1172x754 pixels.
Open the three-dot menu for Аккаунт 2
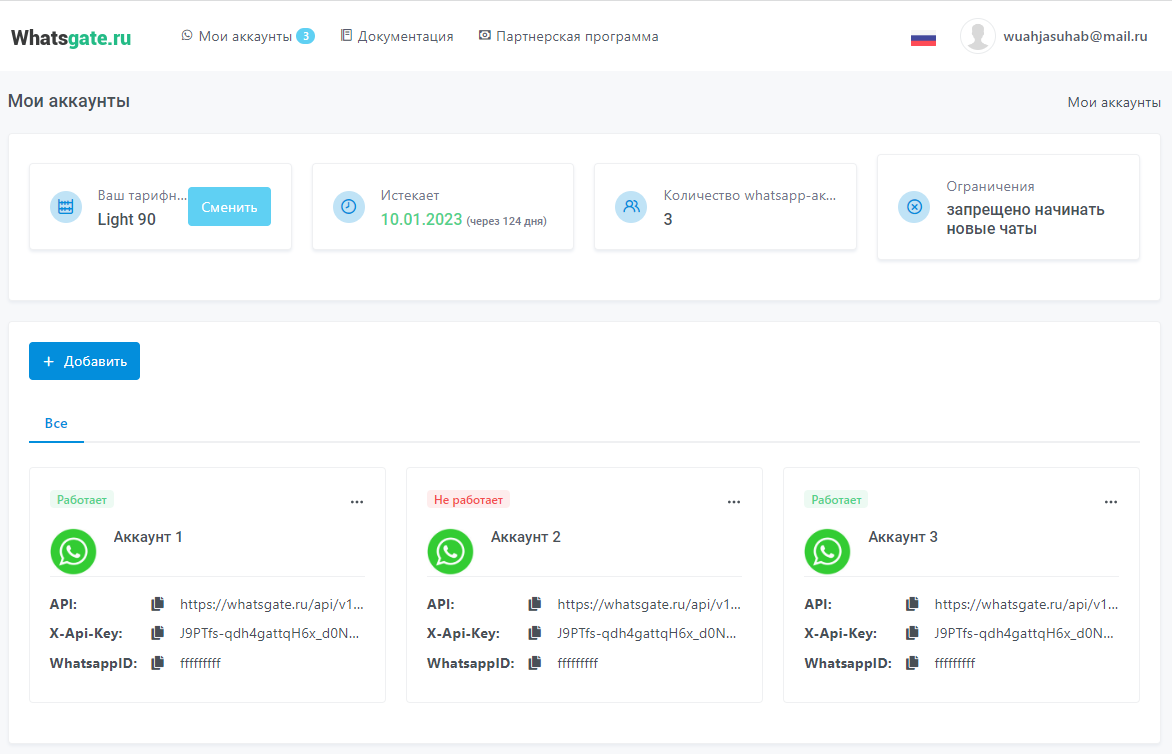[x=734, y=502]
